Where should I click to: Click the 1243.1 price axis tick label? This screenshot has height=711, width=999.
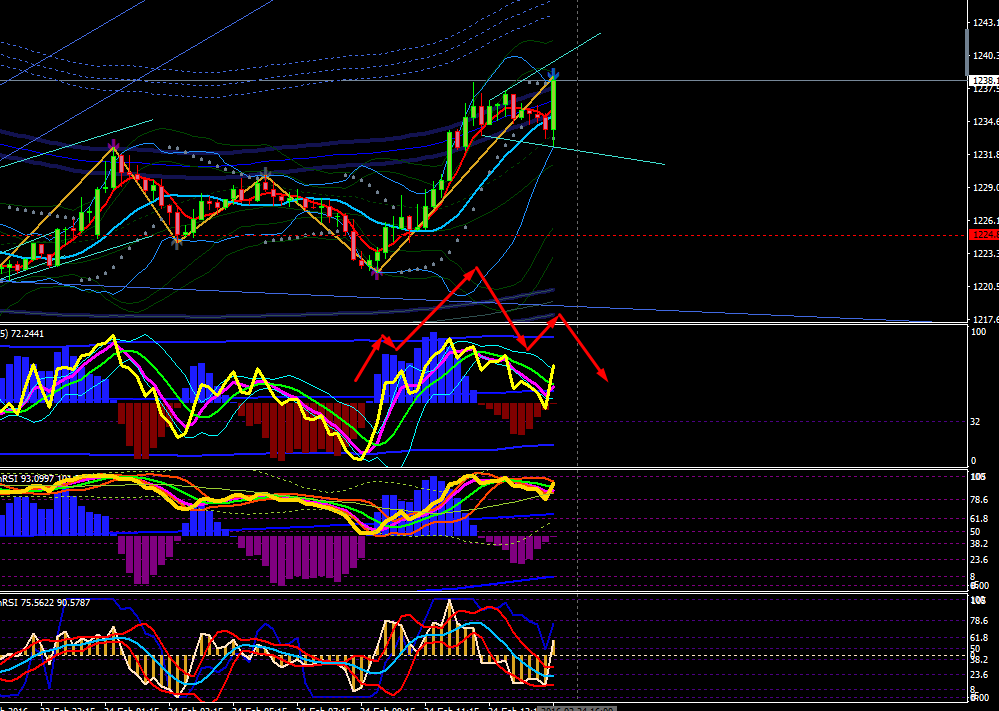[985, 23]
